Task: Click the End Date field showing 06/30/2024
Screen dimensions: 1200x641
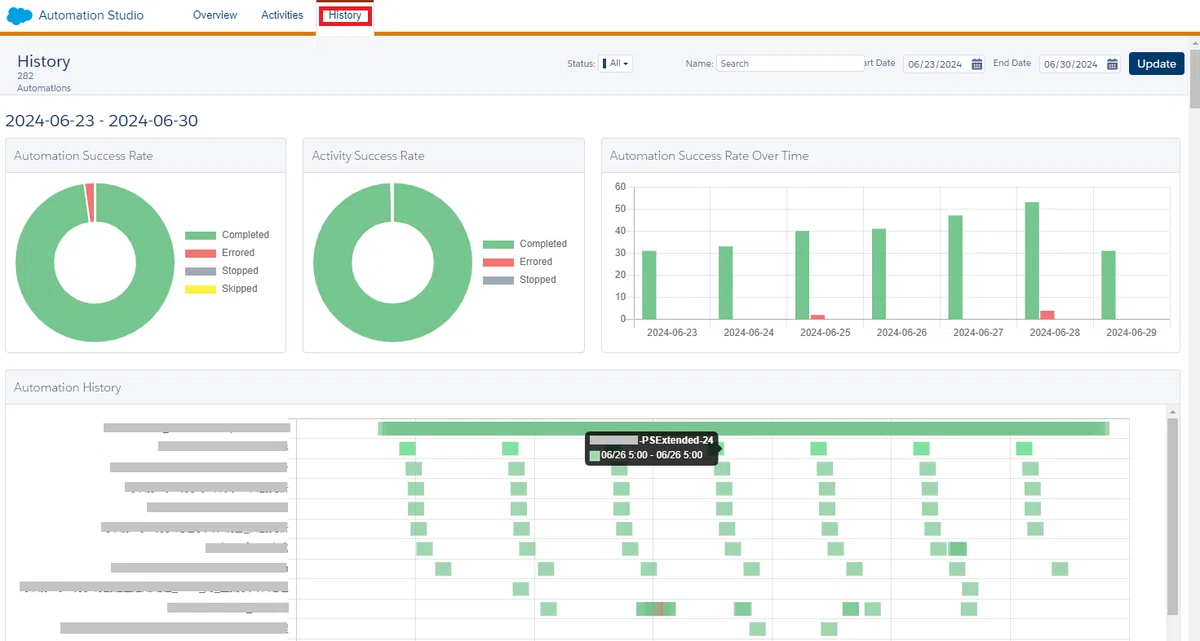Action: pyautogui.click(x=1080, y=64)
